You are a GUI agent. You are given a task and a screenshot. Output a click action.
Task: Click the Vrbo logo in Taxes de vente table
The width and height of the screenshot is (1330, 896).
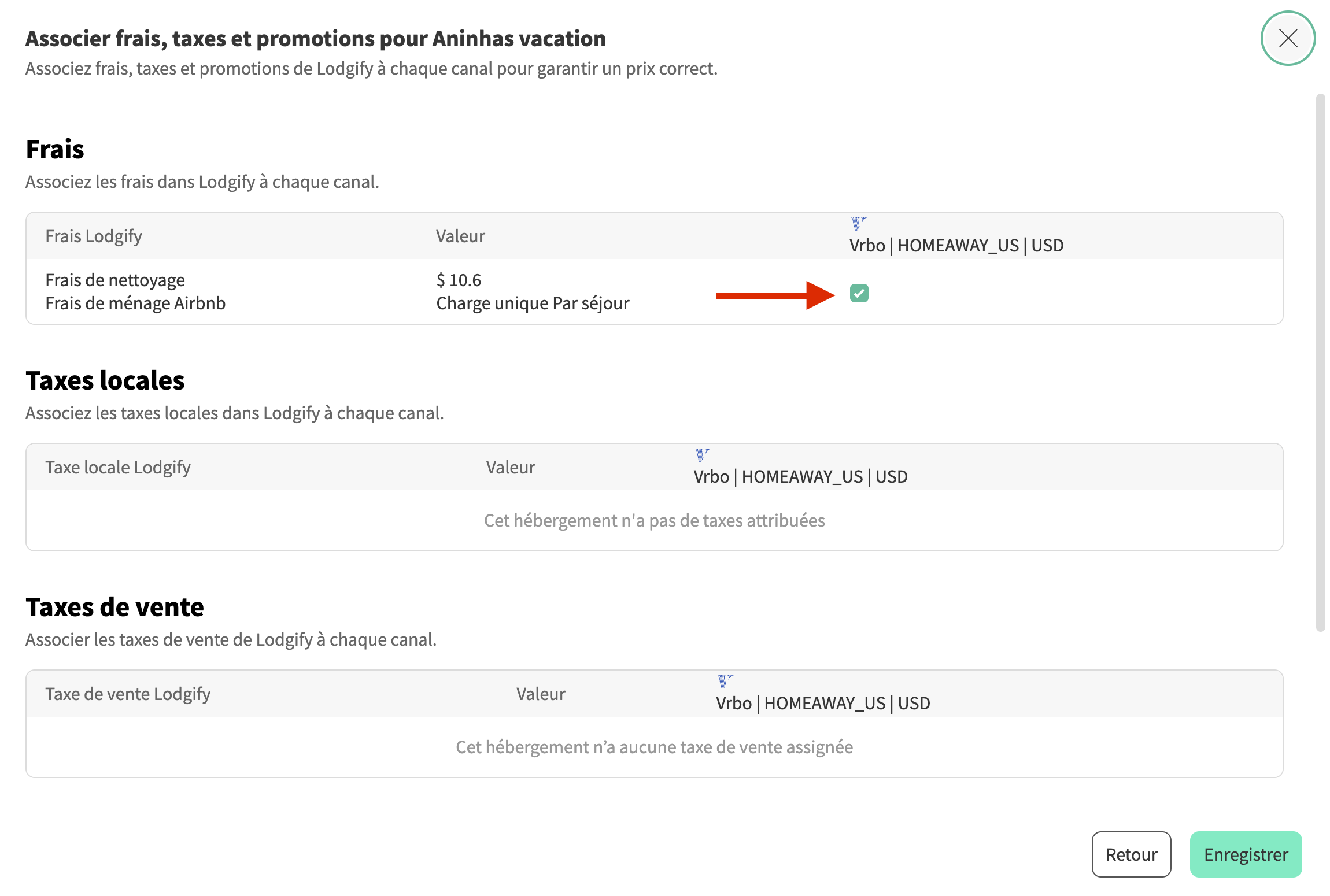[x=725, y=682]
